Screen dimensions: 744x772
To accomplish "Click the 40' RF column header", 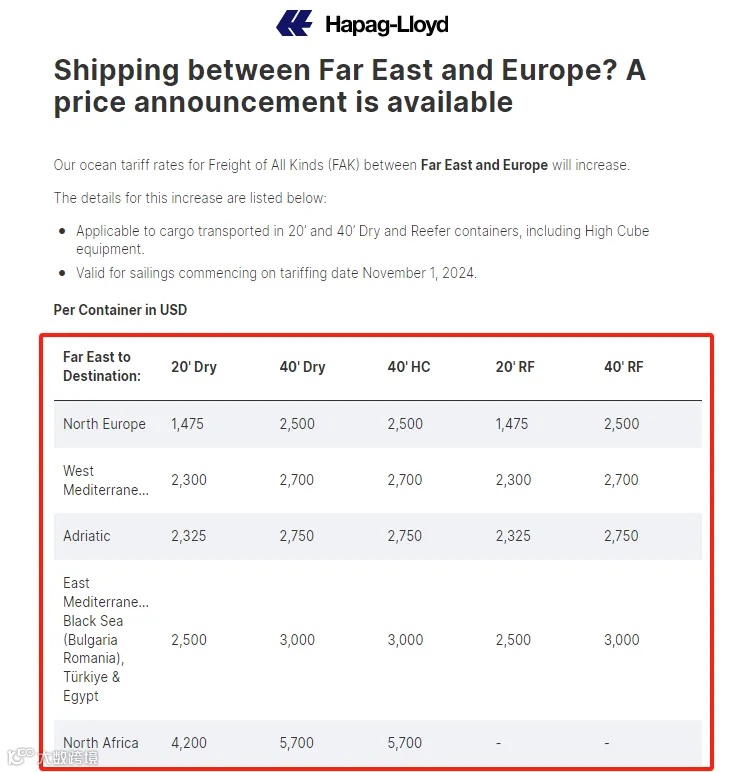I will click(624, 367).
